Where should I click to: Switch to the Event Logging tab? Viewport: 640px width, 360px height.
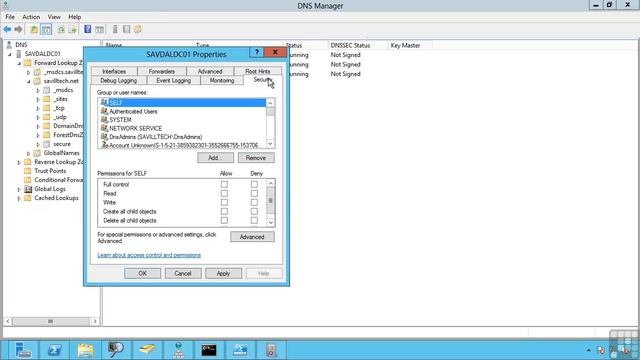coord(173,81)
